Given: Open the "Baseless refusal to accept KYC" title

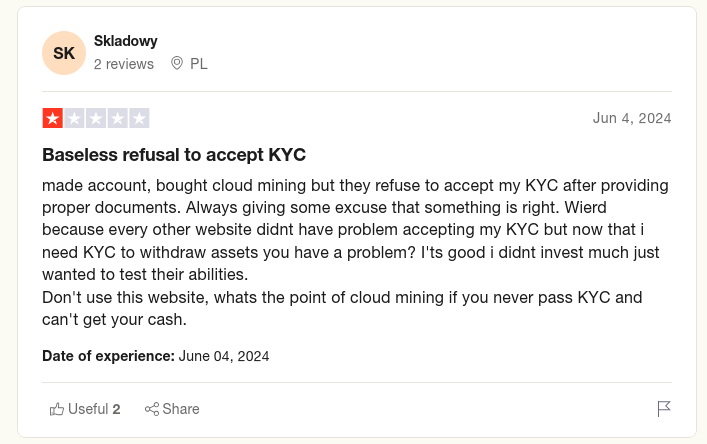Looking at the screenshot, I should coord(173,155).
